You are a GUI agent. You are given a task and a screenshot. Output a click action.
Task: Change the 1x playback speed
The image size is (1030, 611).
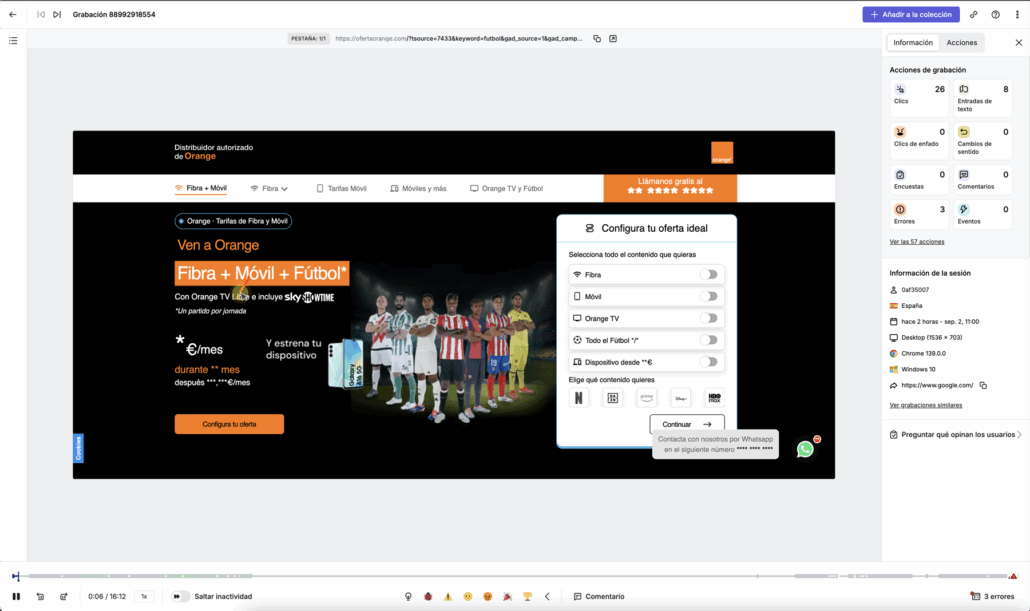[x=144, y=597]
